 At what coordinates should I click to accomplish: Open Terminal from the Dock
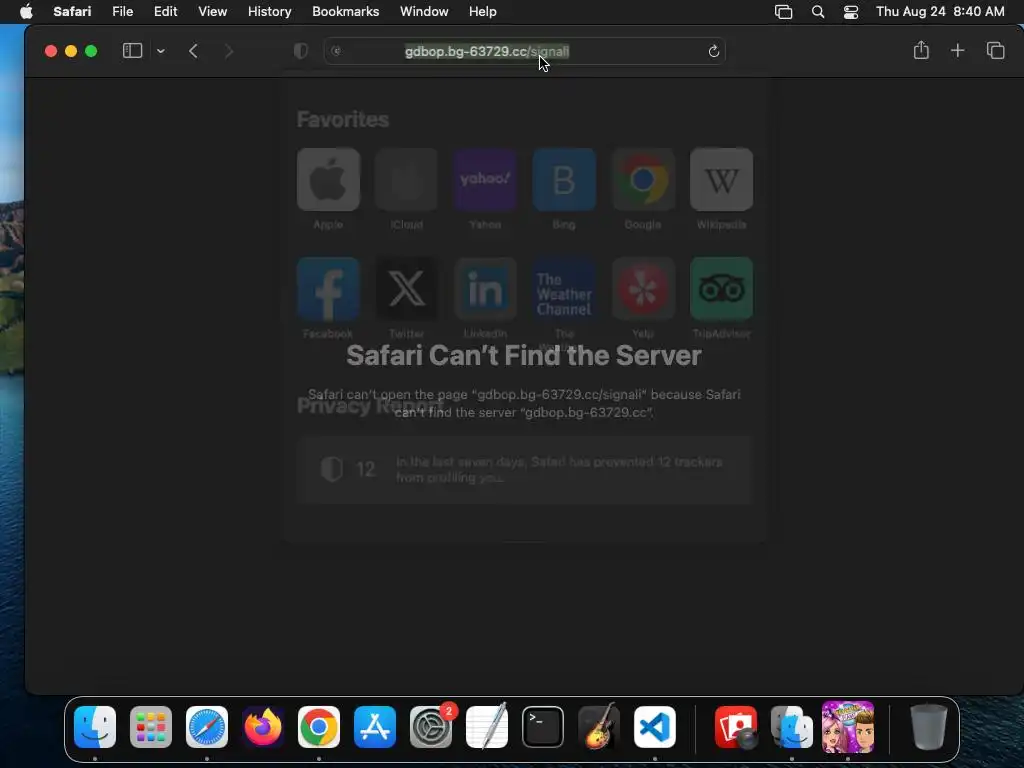point(543,727)
